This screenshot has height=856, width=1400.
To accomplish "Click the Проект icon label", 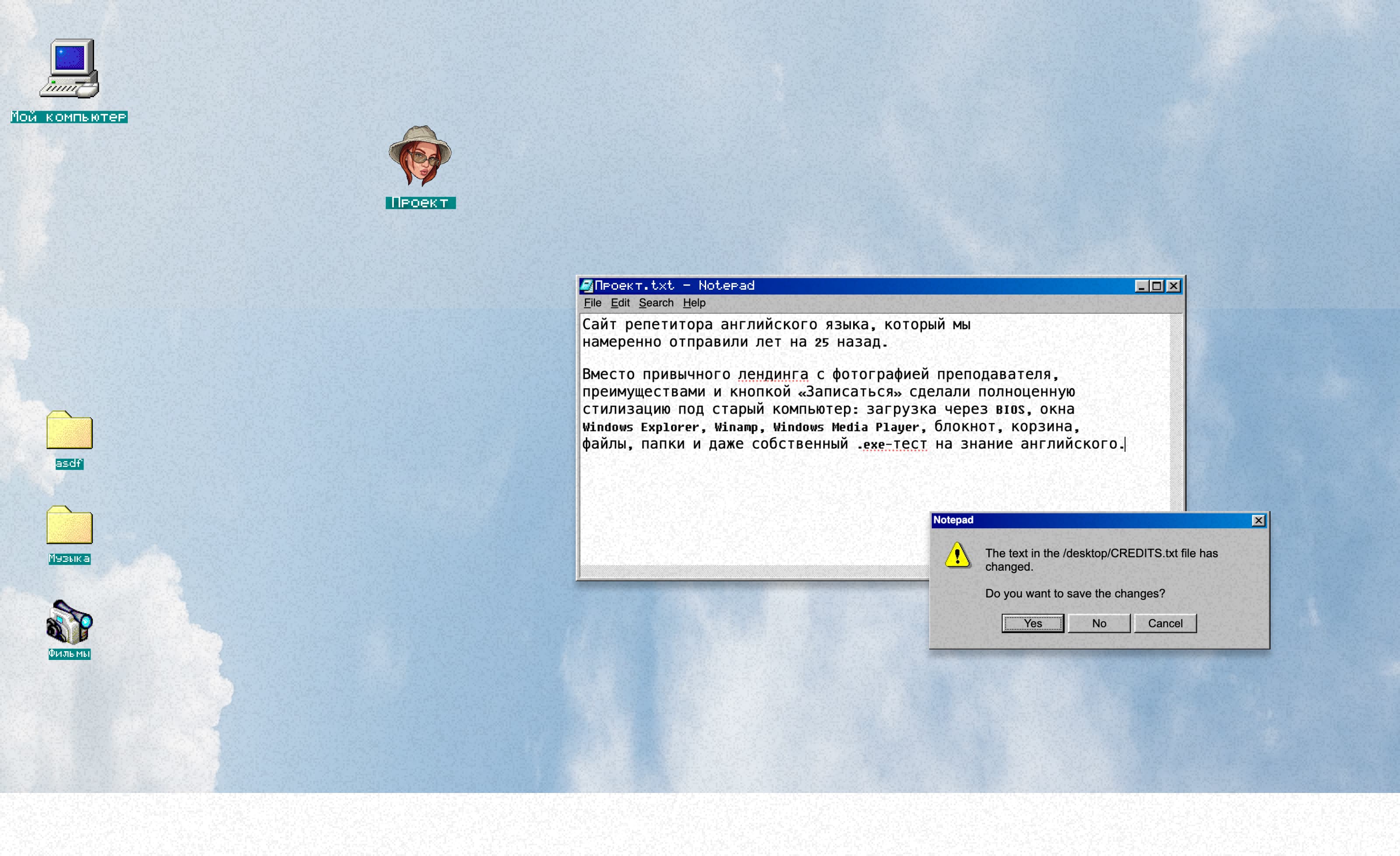I will tap(420, 203).
